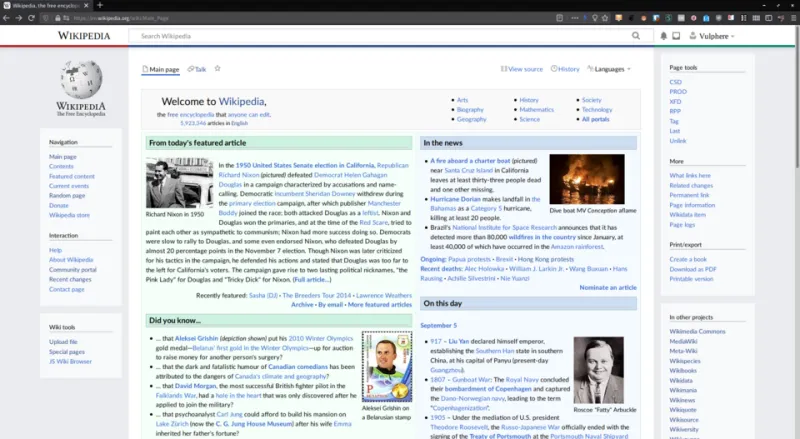This screenshot has width=800, height=439.
Task: Open Featured content in the sidebar
Action: (x=72, y=176)
